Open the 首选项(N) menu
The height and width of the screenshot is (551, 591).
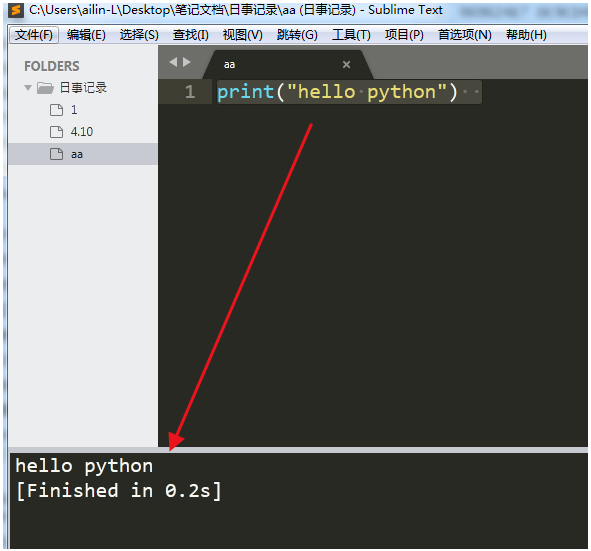pos(465,35)
